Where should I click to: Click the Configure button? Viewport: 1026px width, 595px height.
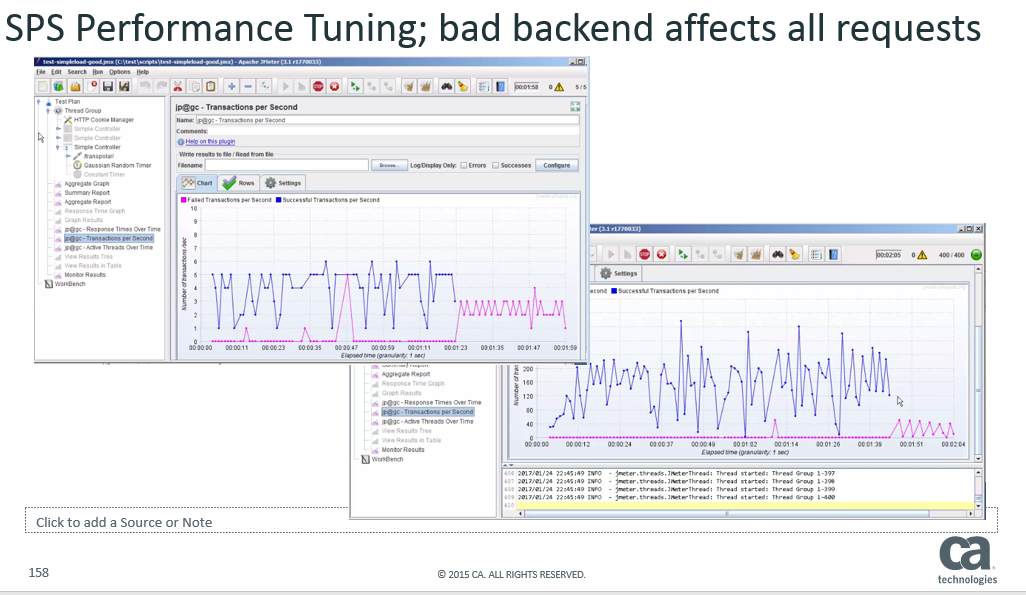pos(556,165)
